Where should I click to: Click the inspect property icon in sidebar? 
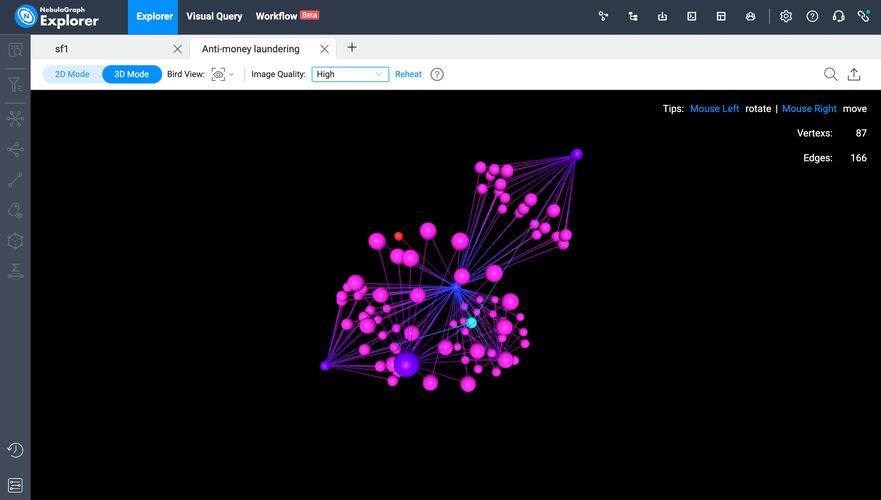(x=15, y=211)
